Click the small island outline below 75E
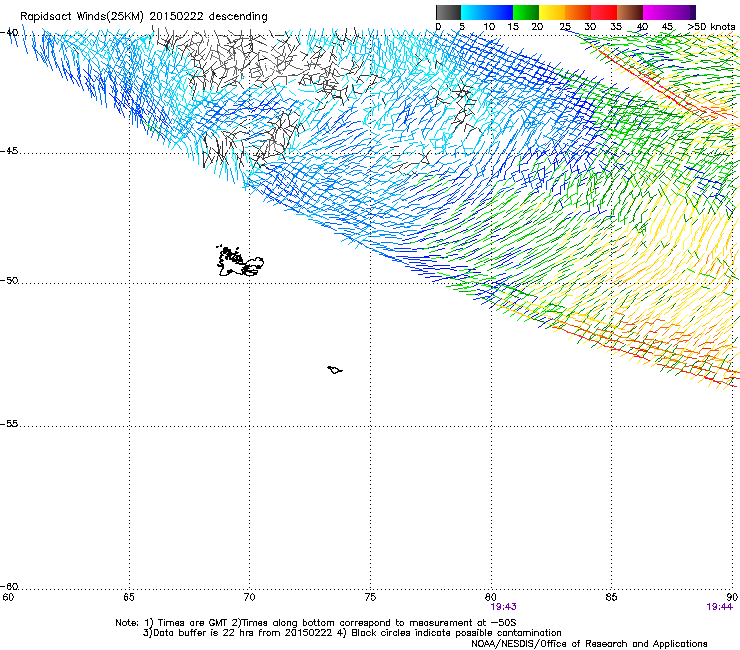The height and width of the screenshot is (650, 740). coord(335,370)
